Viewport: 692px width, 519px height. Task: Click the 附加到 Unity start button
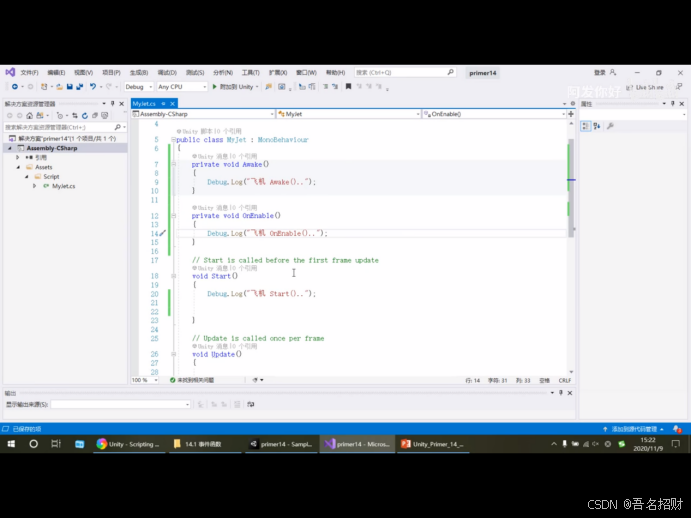[x=235, y=87]
